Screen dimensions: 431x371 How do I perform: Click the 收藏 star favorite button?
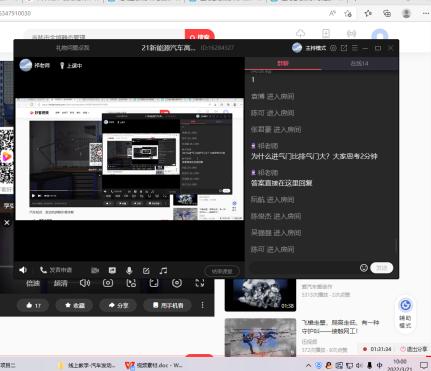pos(74,305)
